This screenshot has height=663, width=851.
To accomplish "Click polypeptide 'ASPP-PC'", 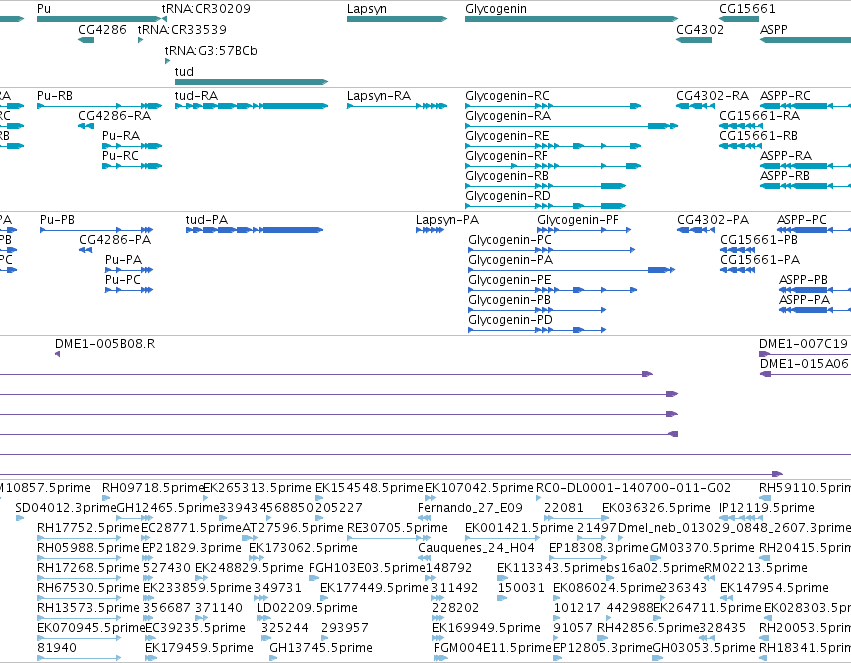I will [x=802, y=220].
